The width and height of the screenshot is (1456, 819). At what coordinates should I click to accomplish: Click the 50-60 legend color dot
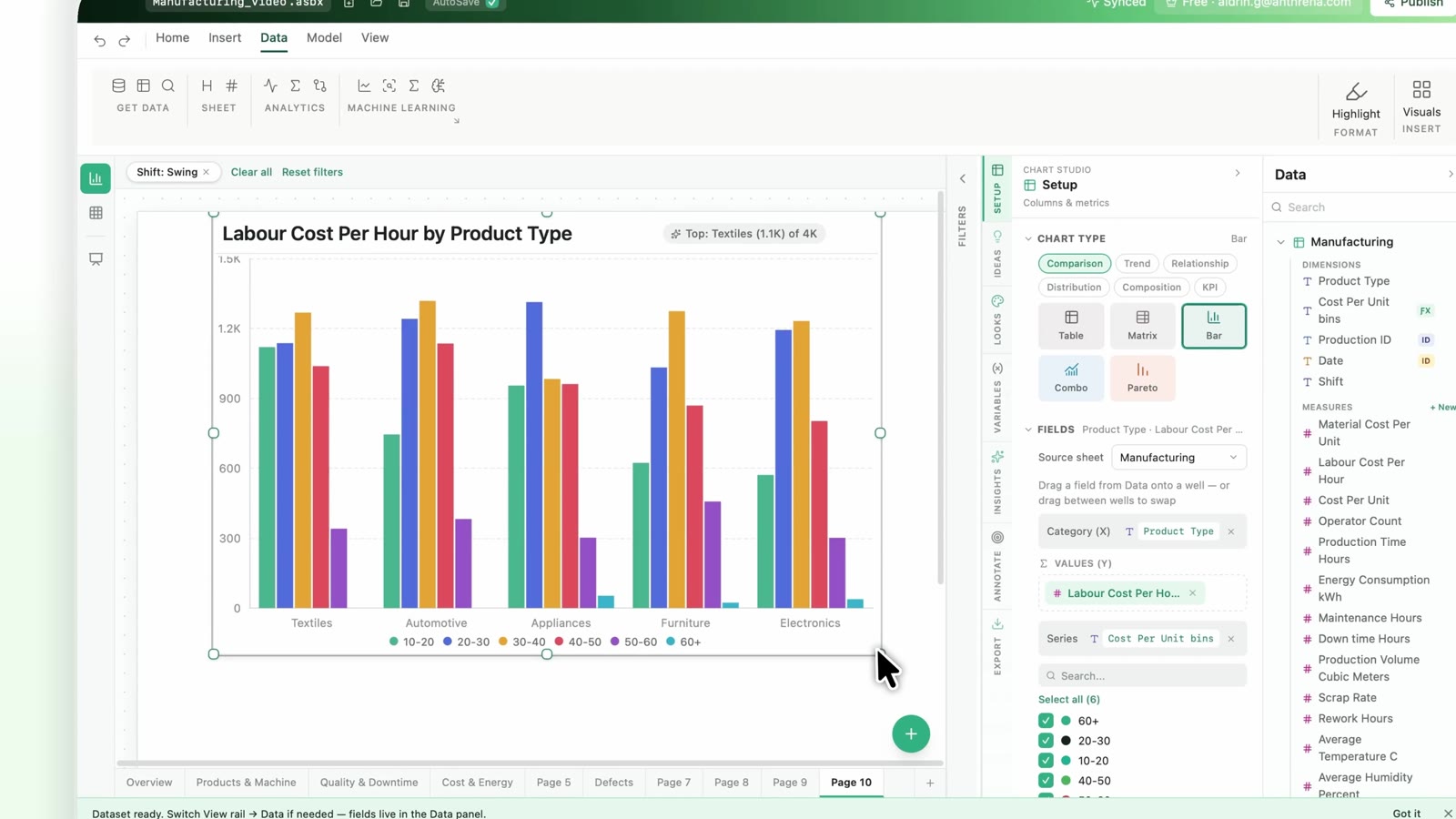(x=615, y=642)
